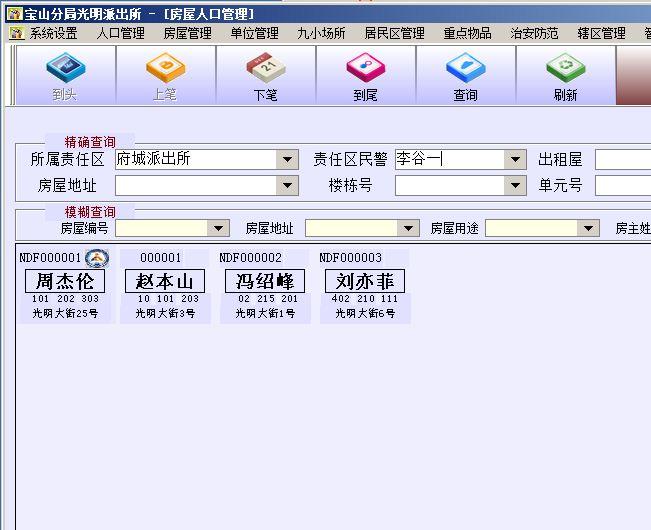
Task: Click address 光明大街3号
Action: tap(165, 313)
